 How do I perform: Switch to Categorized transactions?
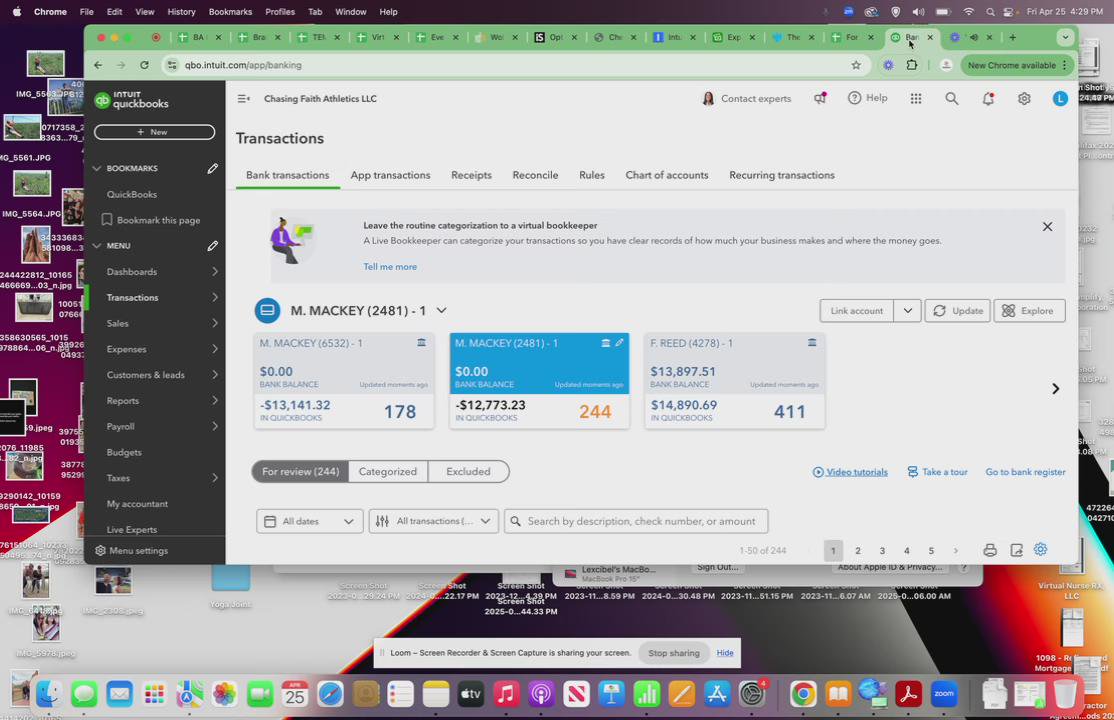[388, 472]
